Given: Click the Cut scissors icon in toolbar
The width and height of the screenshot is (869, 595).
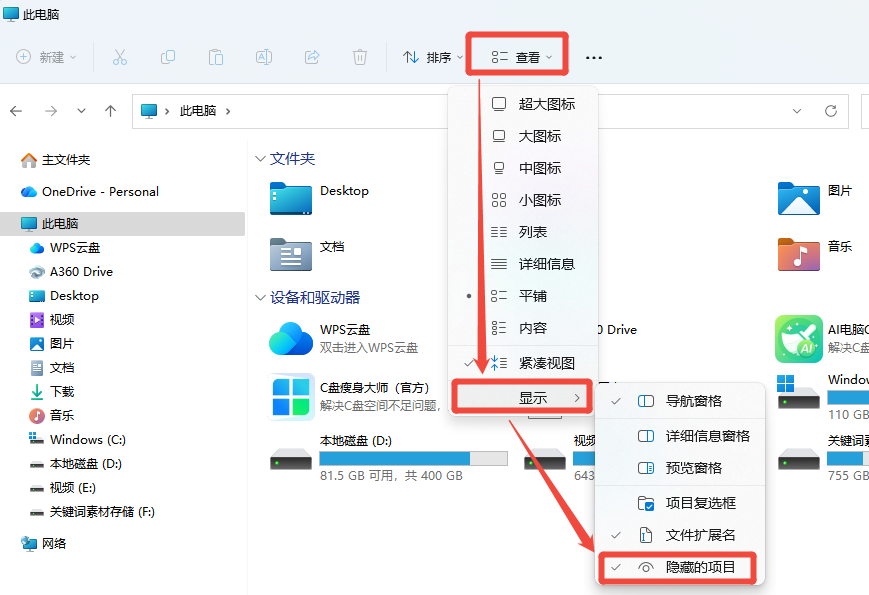Looking at the screenshot, I should pos(120,57).
